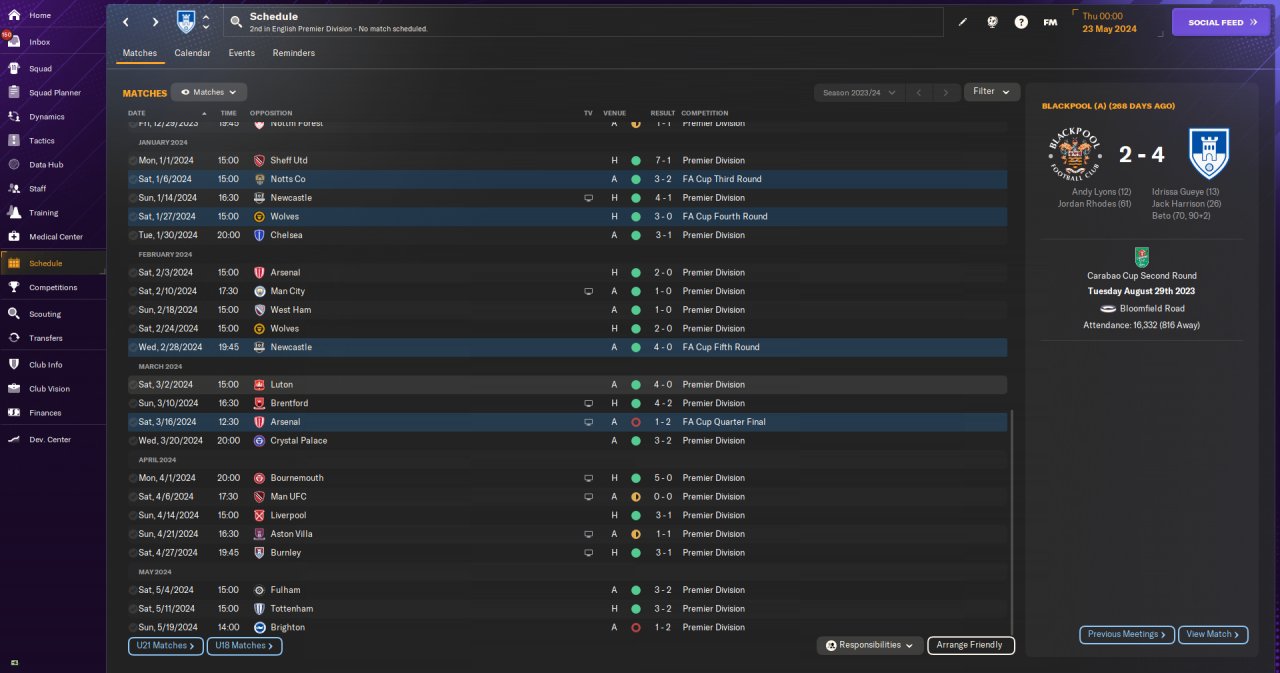Switch to the Calendar tab
Viewport: 1280px width, 673px height.
pyautogui.click(x=192, y=53)
